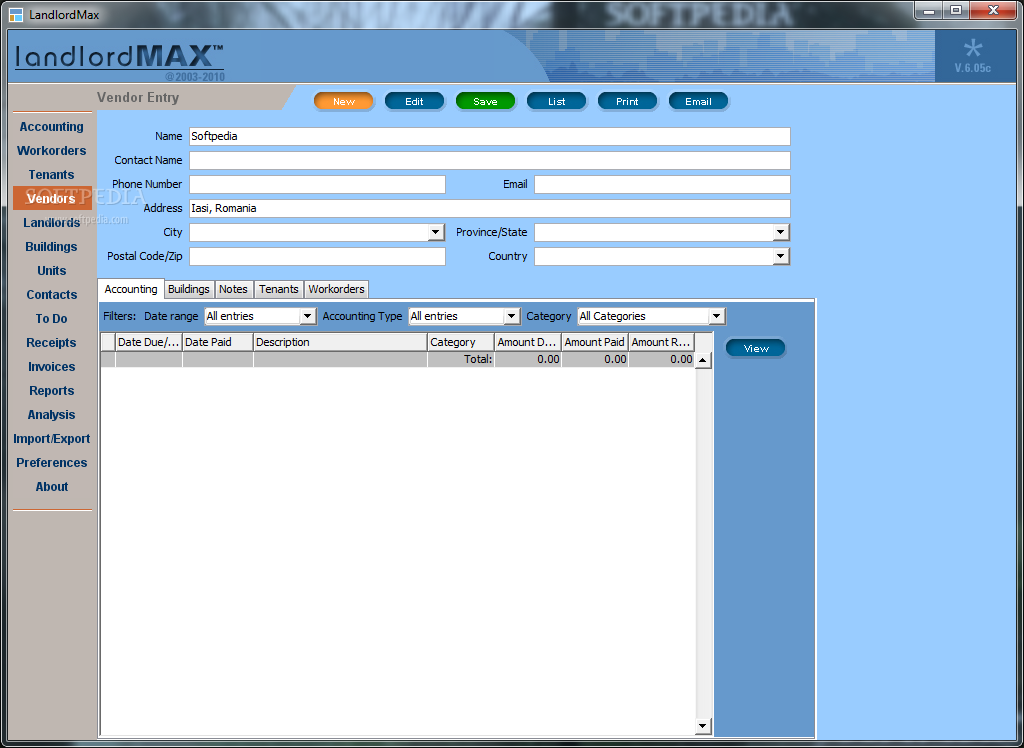This screenshot has width=1024, height=748.
Task: Sort by Amount Paid column header
Action: click(x=595, y=342)
